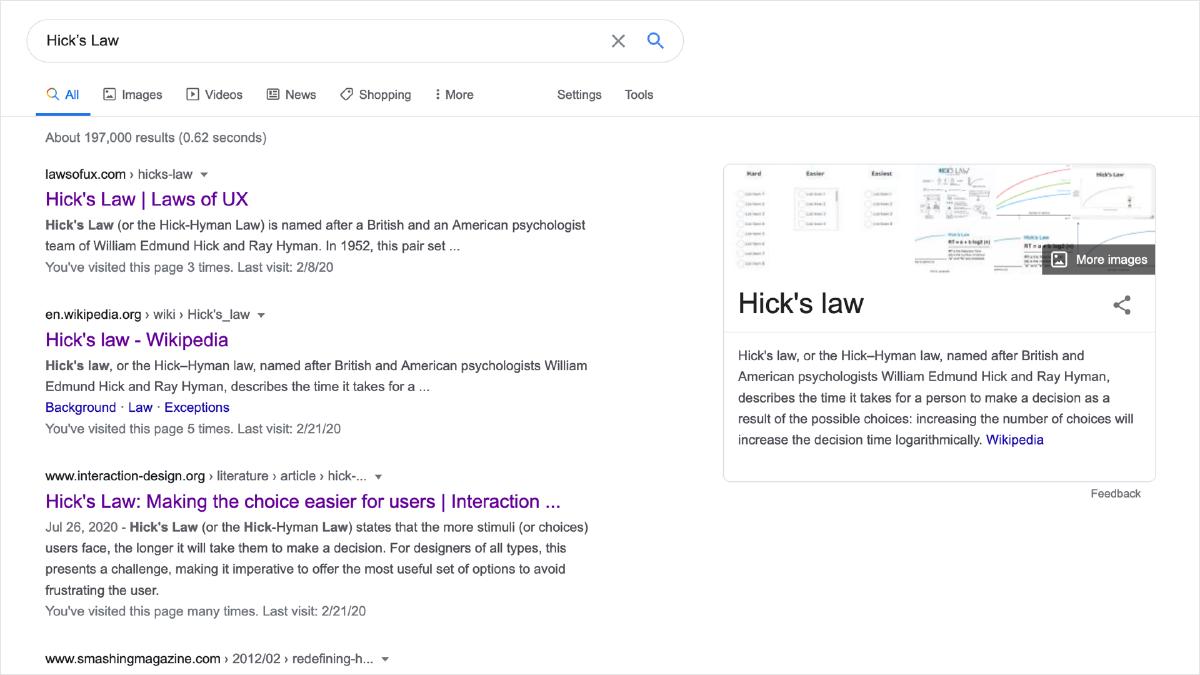Open the Wikipedia source link in knowledge panel

1014,439
